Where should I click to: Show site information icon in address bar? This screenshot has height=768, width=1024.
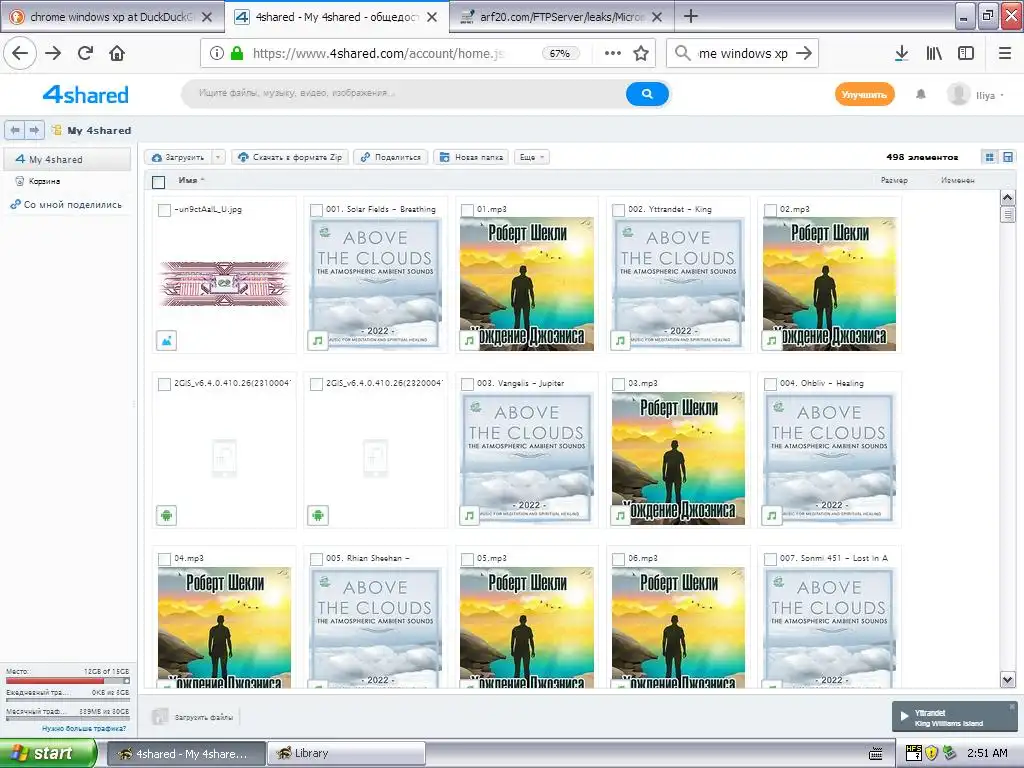217,54
